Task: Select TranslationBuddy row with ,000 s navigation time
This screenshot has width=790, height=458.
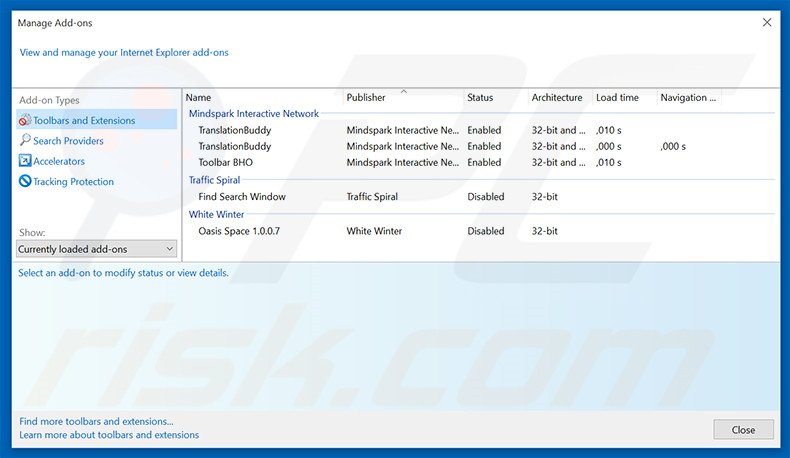Action: [479, 146]
